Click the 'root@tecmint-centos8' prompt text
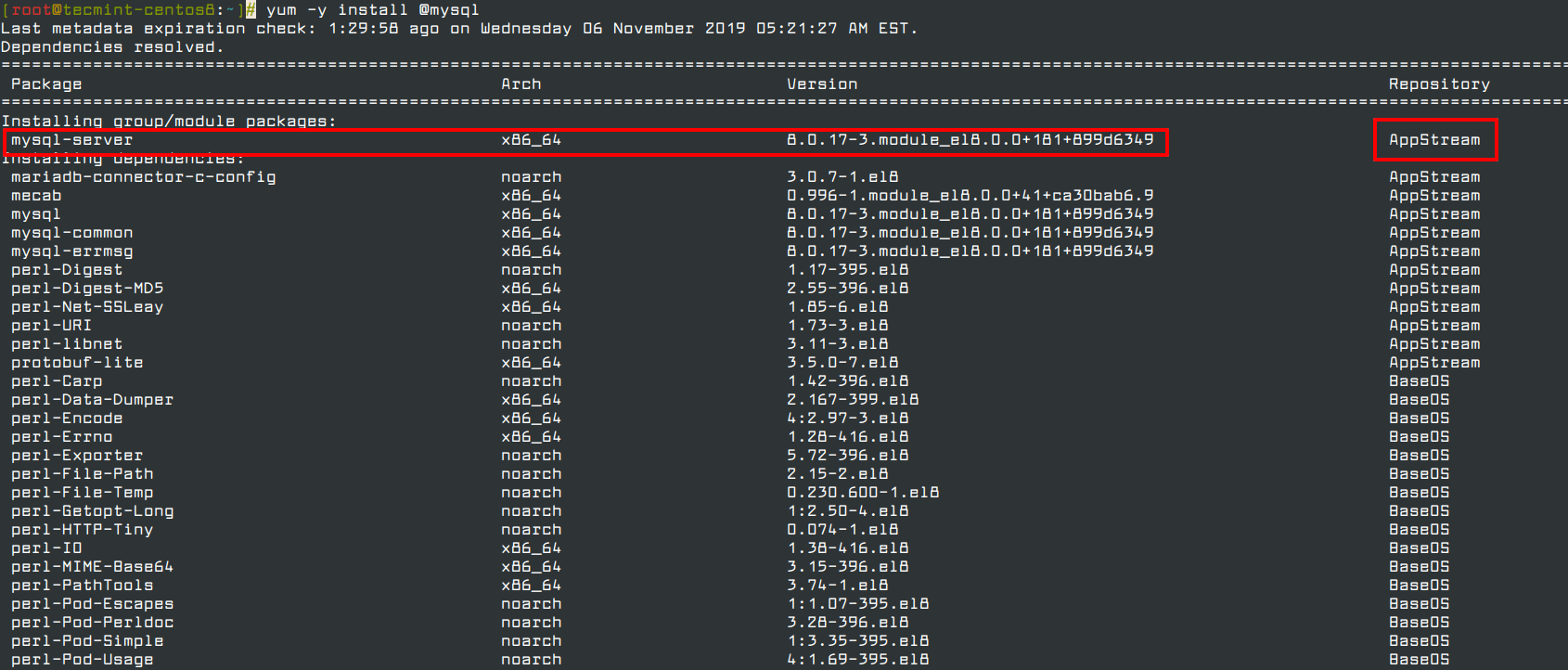The image size is (1568, 670). [x=112, y=10]
